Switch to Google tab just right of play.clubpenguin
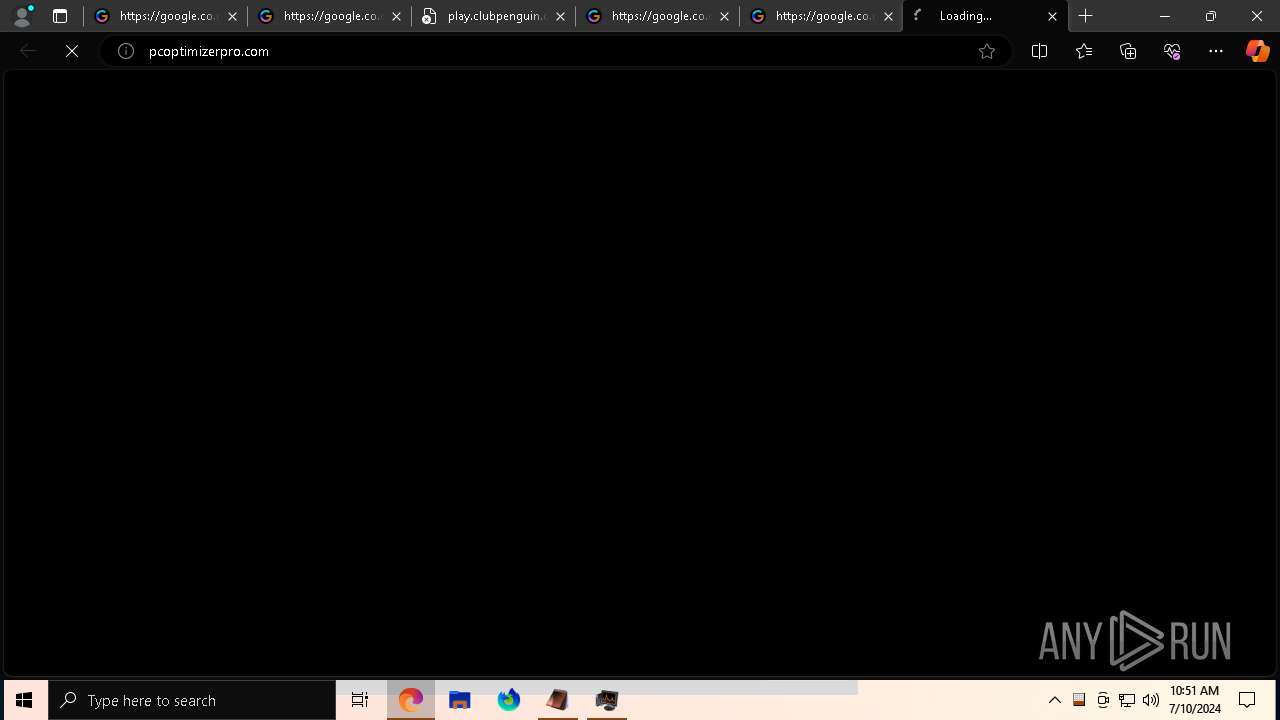Viewport: 1280px width, 720px height. coord(658,16)
